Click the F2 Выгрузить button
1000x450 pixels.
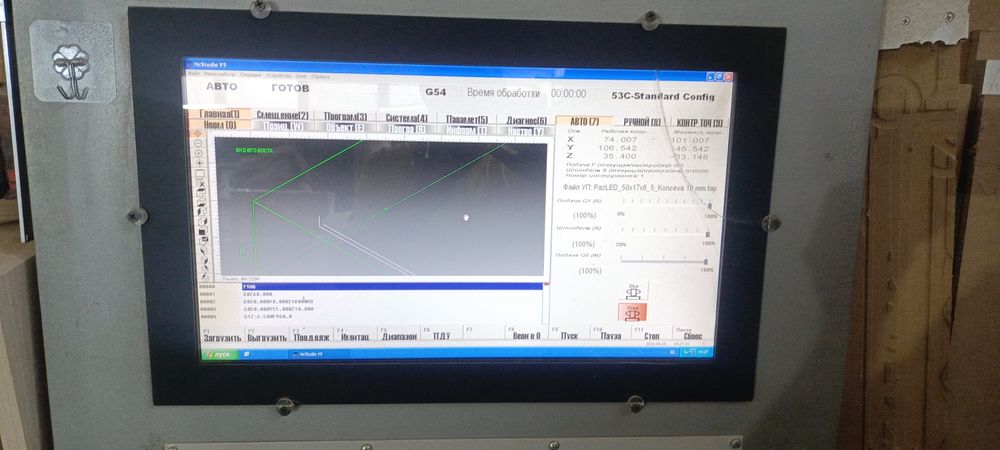click(x=267, y=336)
